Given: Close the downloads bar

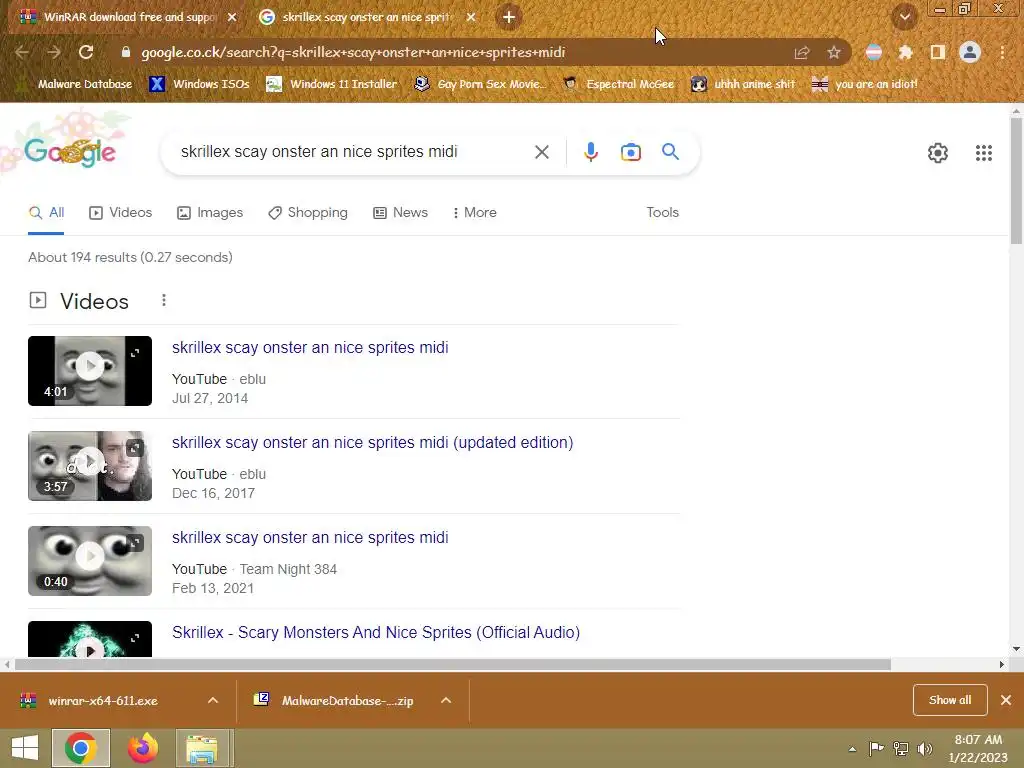Looking at the screenshot, I should 1006,700.
